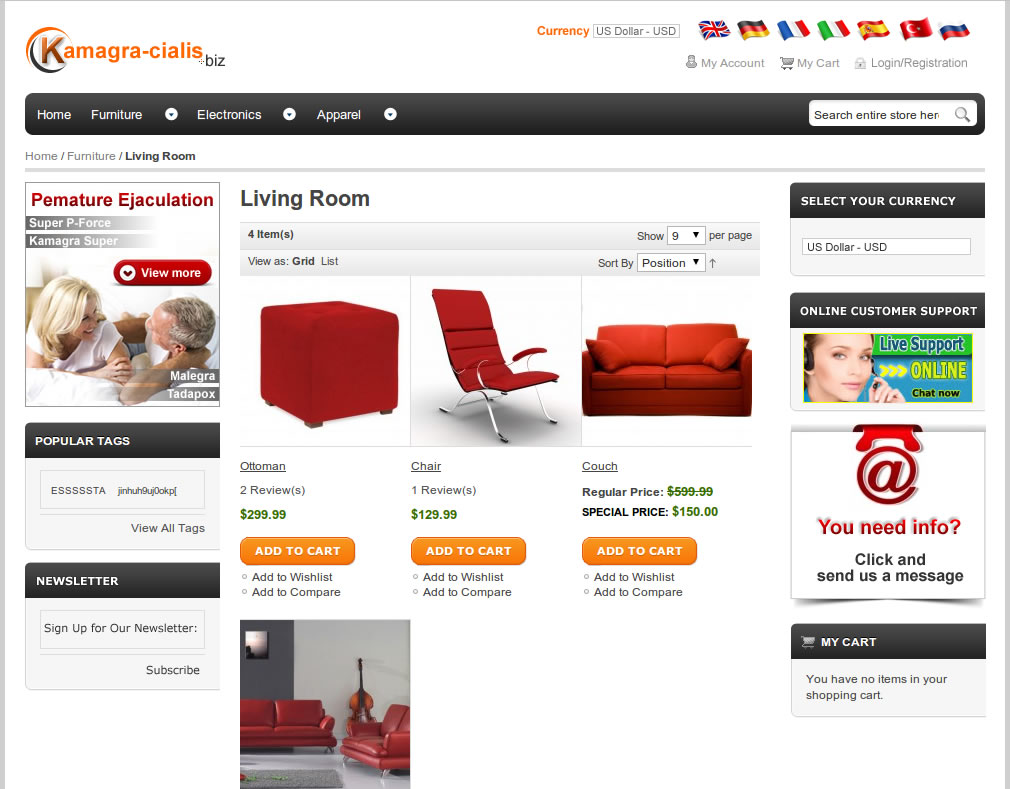
Task: Click the red Couch product thumbnail
Action: click(667, 361)
